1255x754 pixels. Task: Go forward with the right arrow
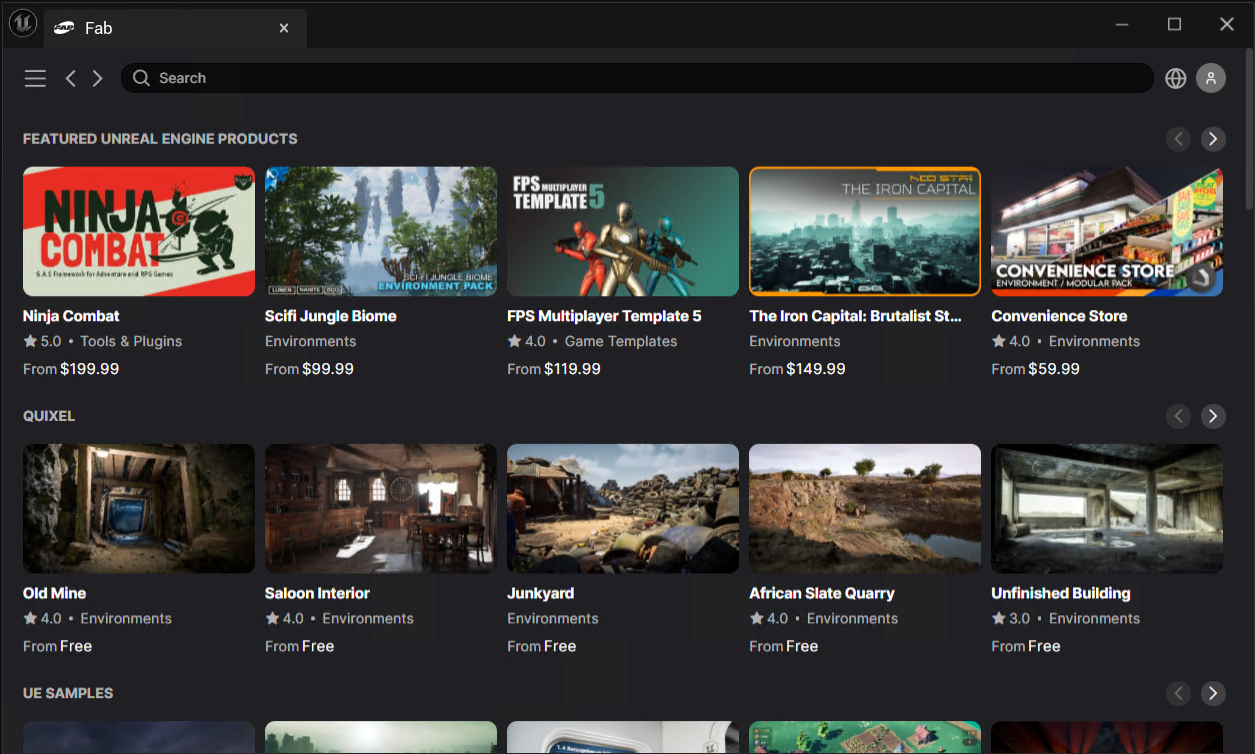click(97, 78)
